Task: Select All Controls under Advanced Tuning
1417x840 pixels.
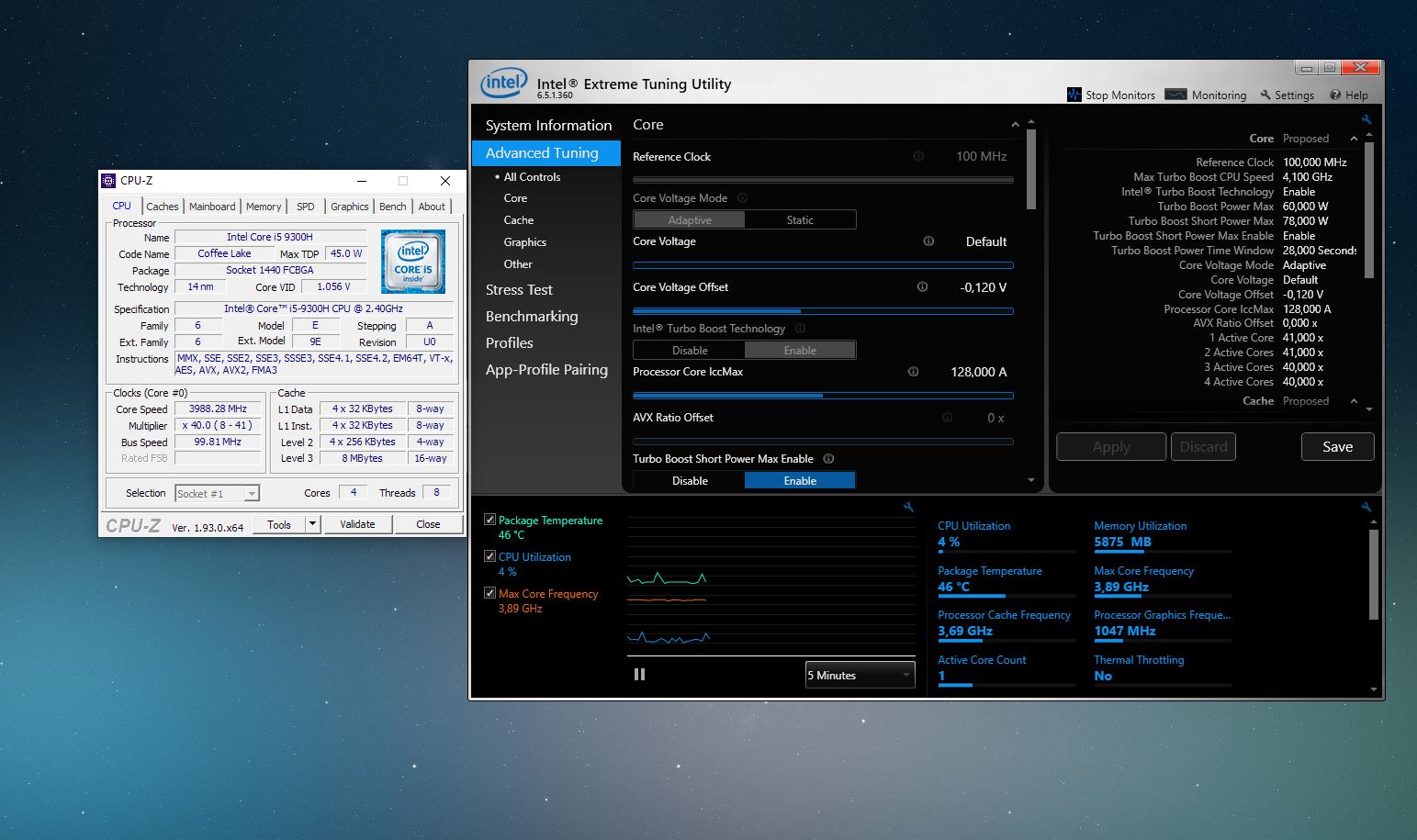Action: 532,176
